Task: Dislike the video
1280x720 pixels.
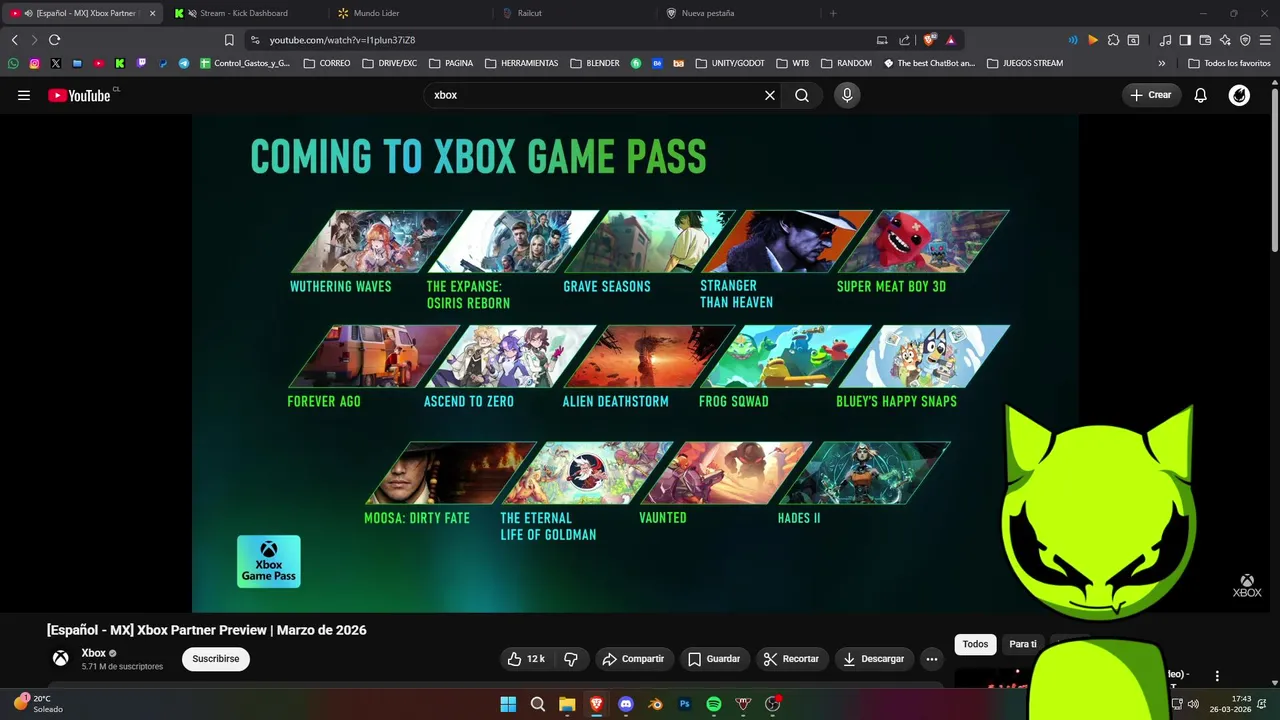Action: point(571,659)
